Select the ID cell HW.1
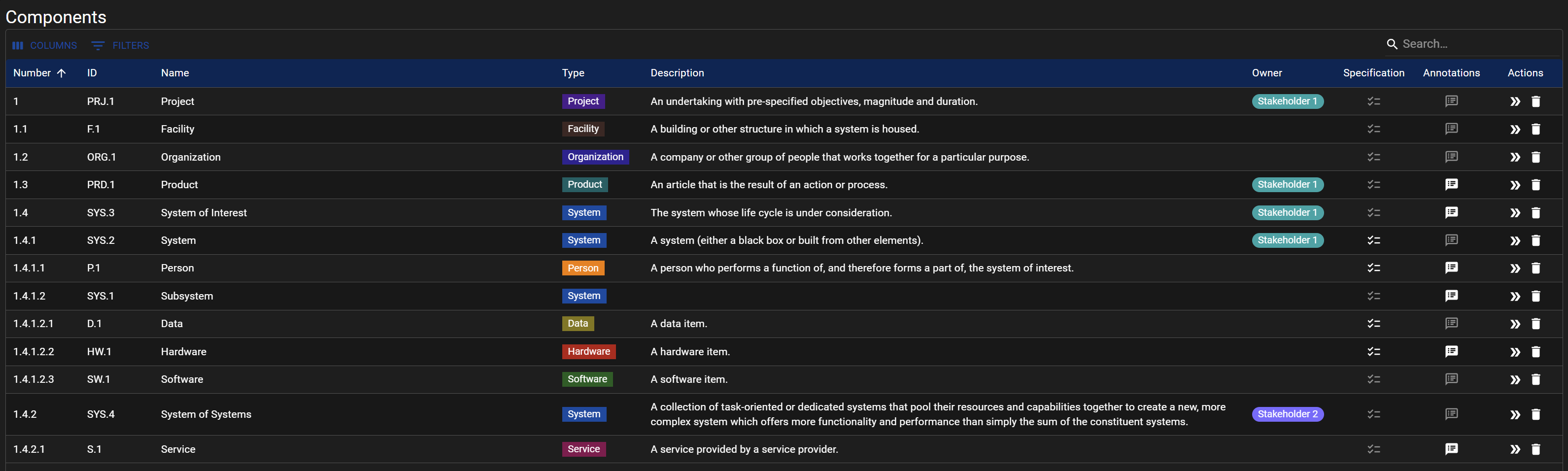This screenshot has width=1568, height=471. click(x=99, y=352)
